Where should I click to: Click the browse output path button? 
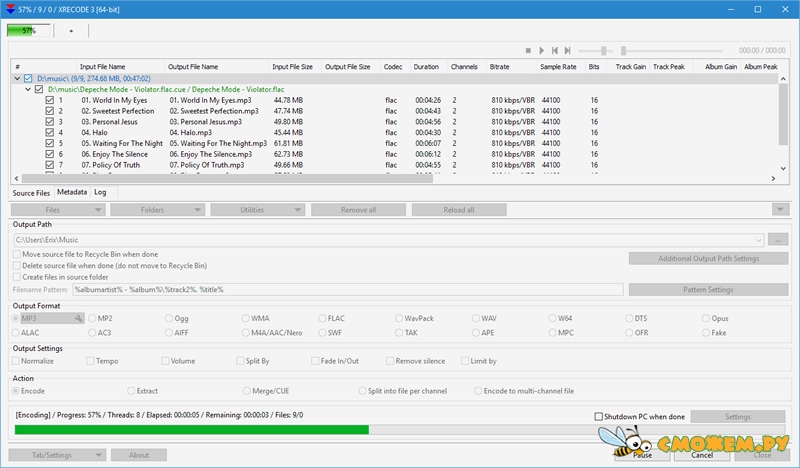[778, 239]
